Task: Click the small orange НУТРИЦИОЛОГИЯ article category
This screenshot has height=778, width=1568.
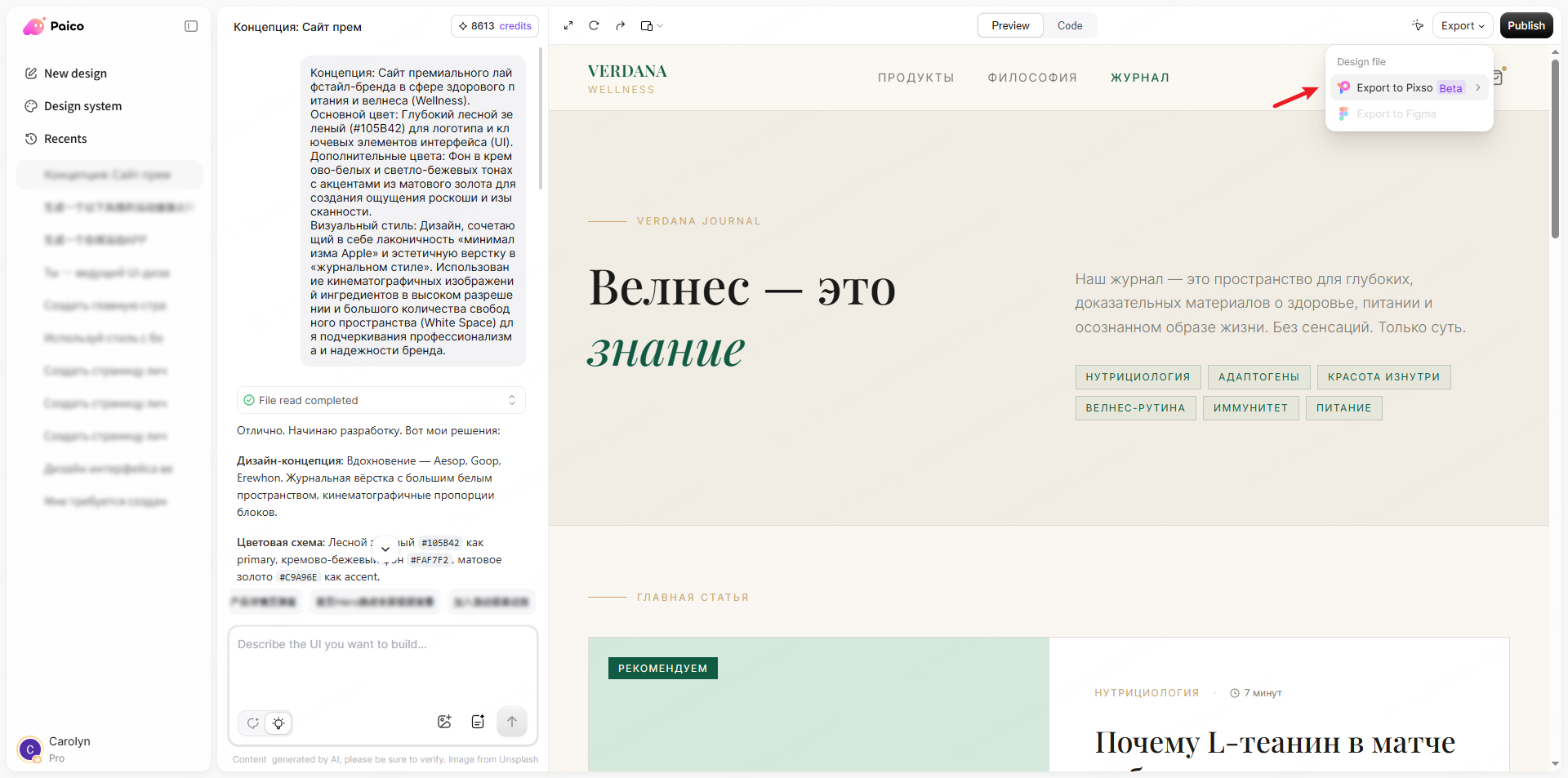Action: (1147, 693)
